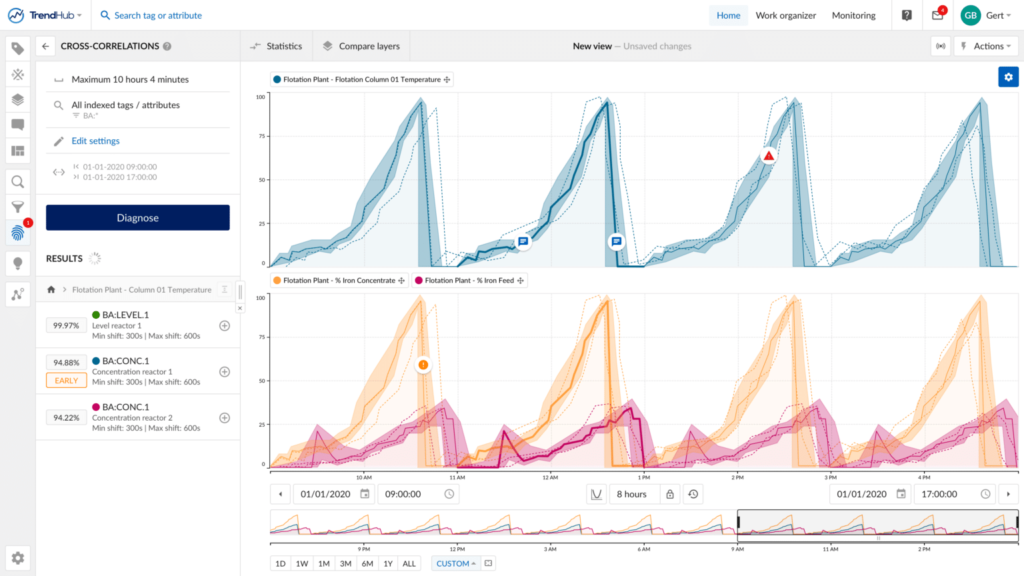The width and height of the screenshot is (1024, 576).
Task: Toggle the time span lock icon
Action: 670,494
